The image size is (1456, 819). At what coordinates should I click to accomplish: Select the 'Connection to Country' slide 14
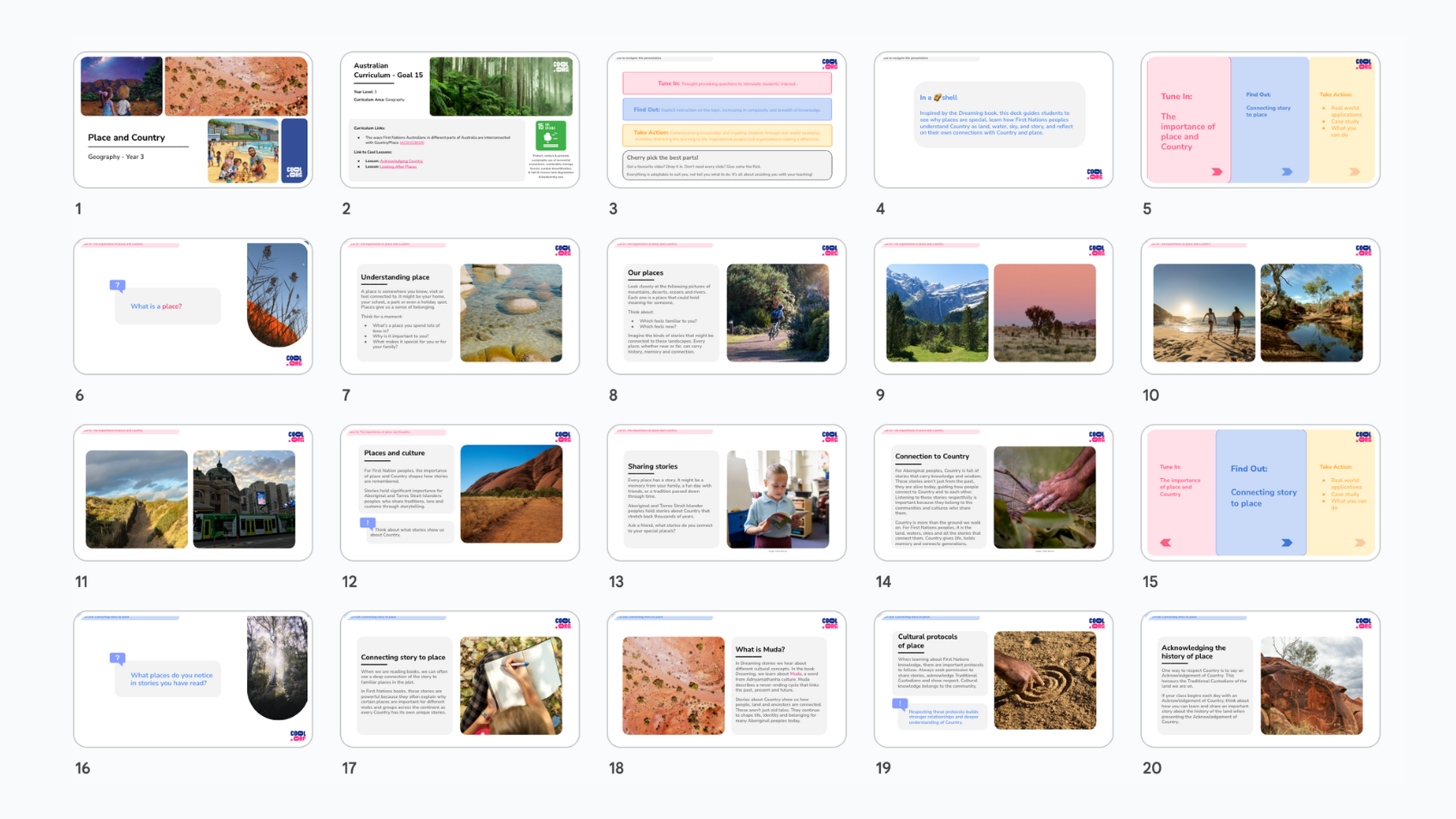pyautogui.click(x=993, y=493)
